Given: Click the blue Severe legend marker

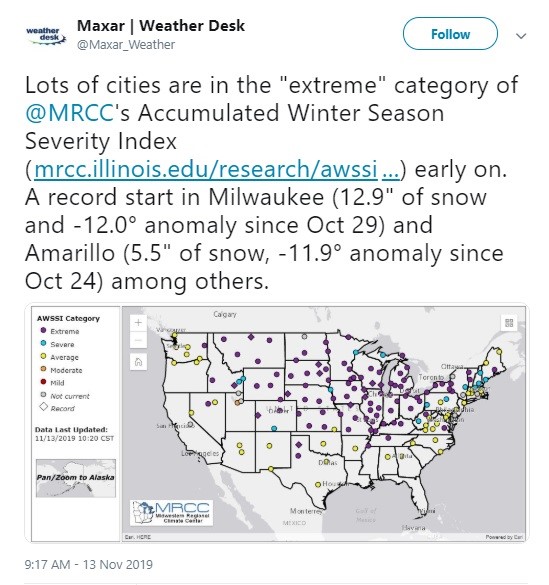Looking at the screenshot, I should (43, 343).
